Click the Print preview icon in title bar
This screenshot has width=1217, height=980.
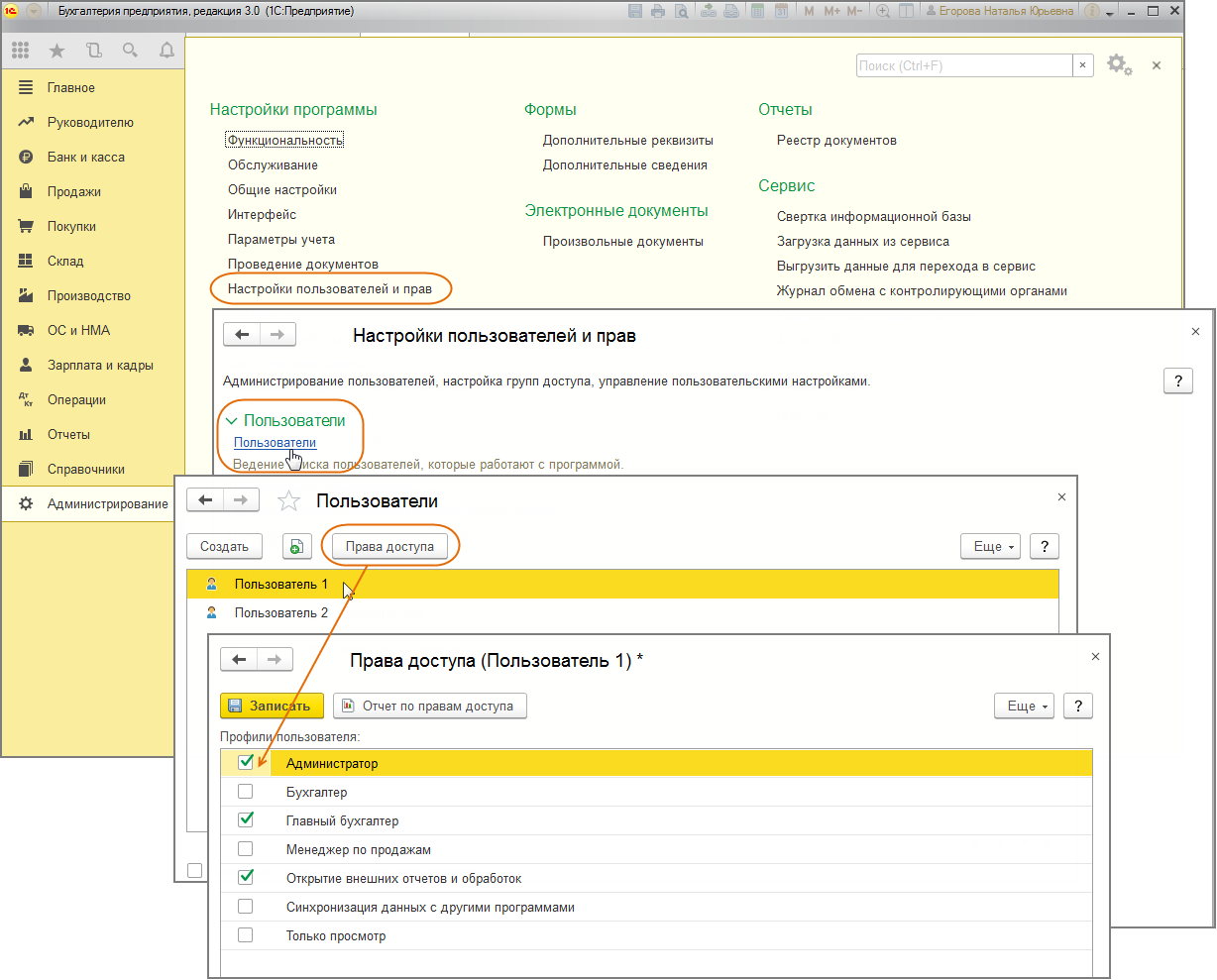click(682, 11)
